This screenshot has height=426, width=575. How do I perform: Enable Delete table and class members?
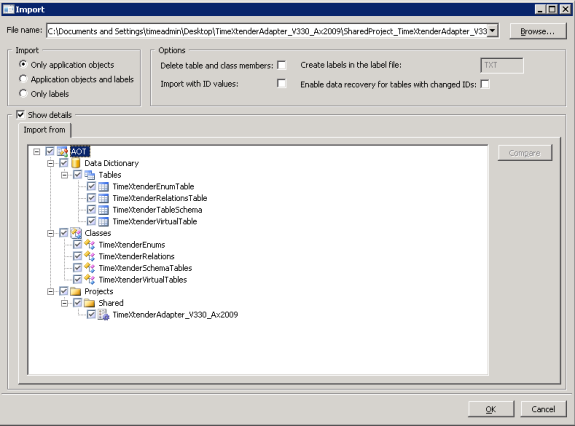(x=282, y=65)
